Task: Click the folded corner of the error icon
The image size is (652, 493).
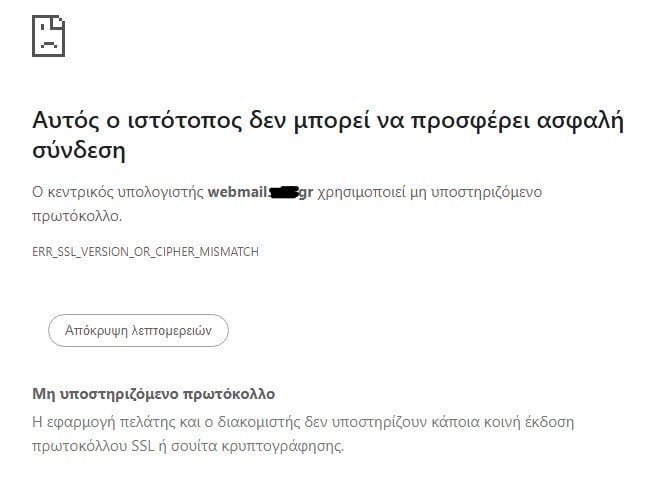Action: 59,21
